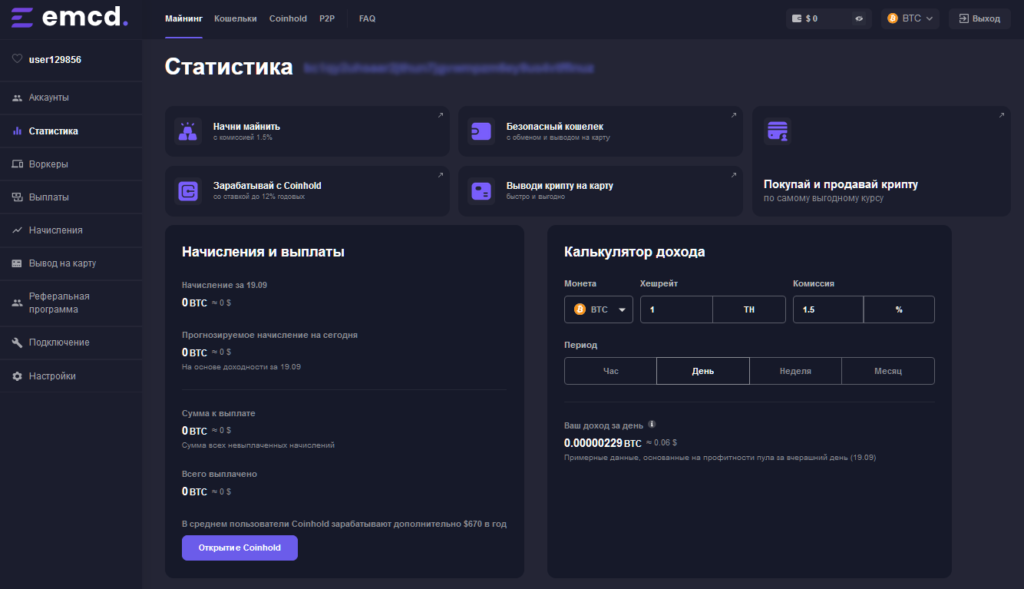1024x589 pixels.
Task: Select the Месяц period option
Action: tap(887, 371)
